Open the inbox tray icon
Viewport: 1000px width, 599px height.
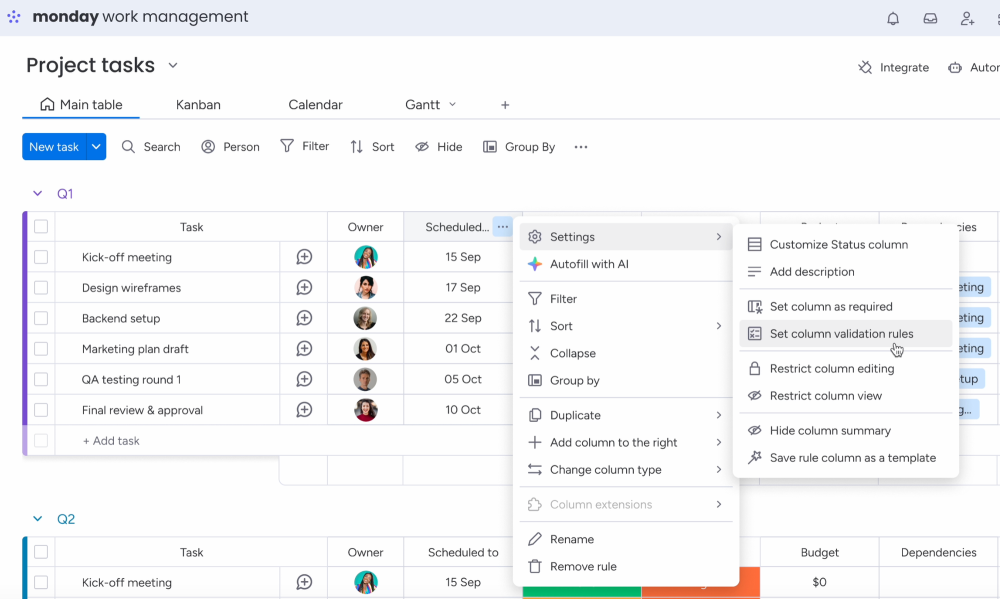930,18
